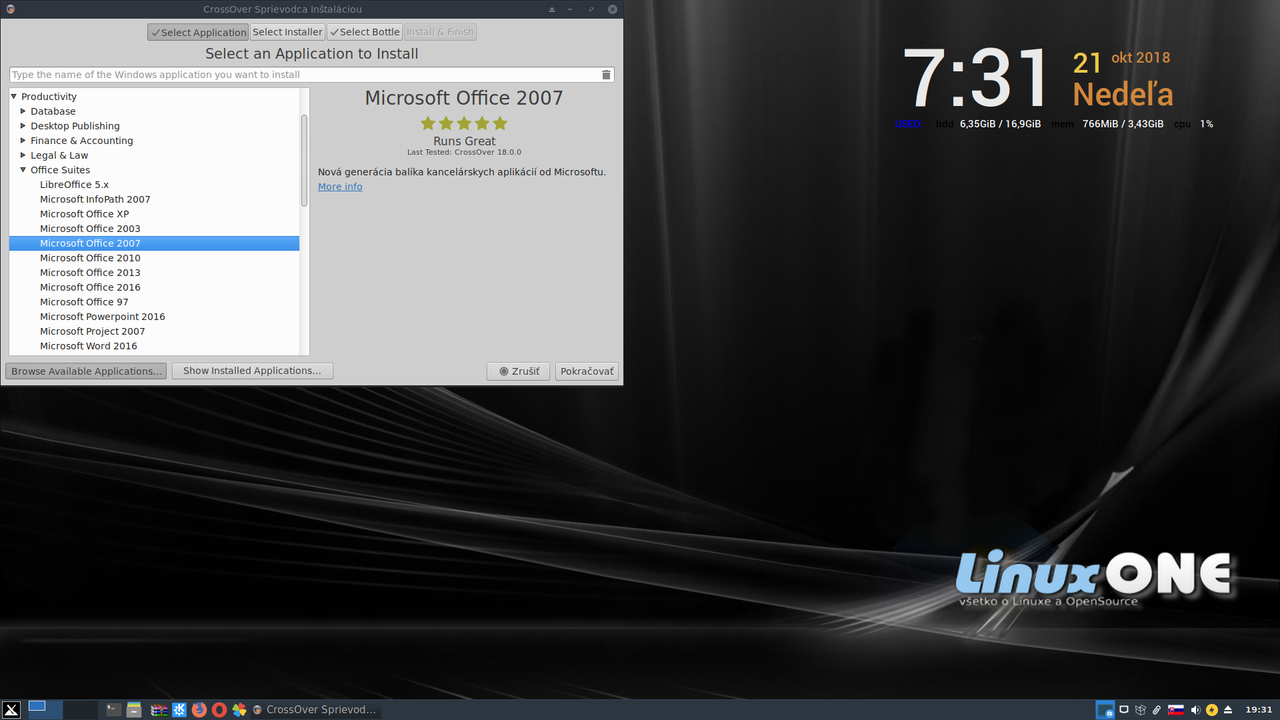Click the 19:31 taskbar clock
Image resolution: width=1280 pixels, height=720 pixels.
[x=1258, y=710]
